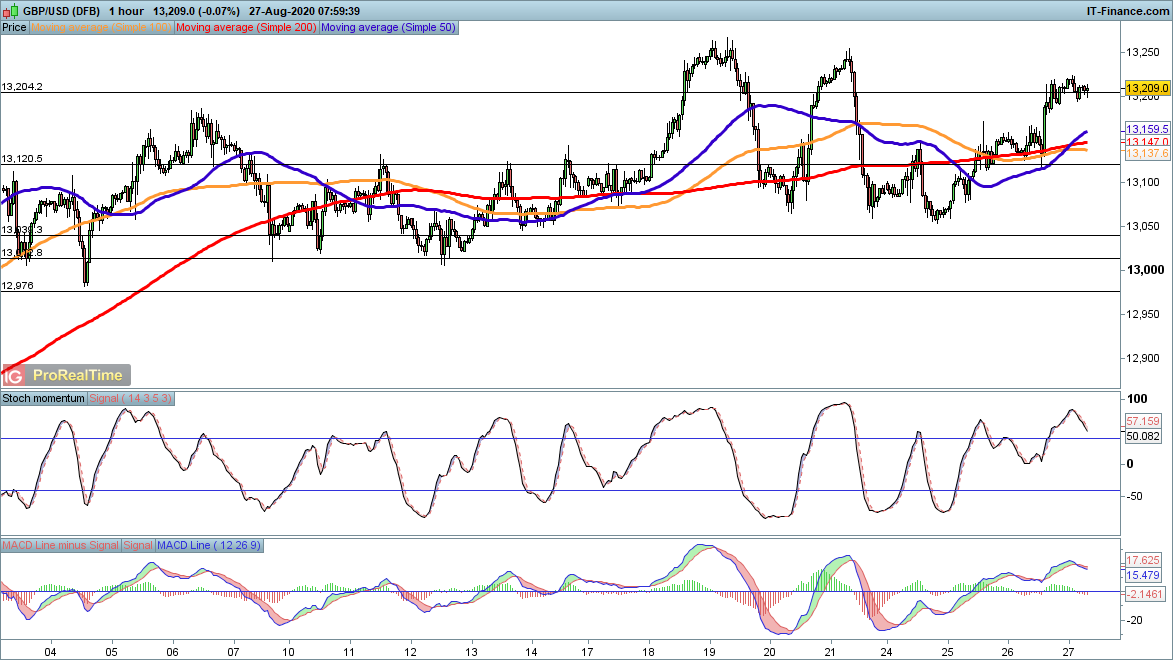
Task: Click the candlestick chart icon beside GBP/USD
Action: 11,11
